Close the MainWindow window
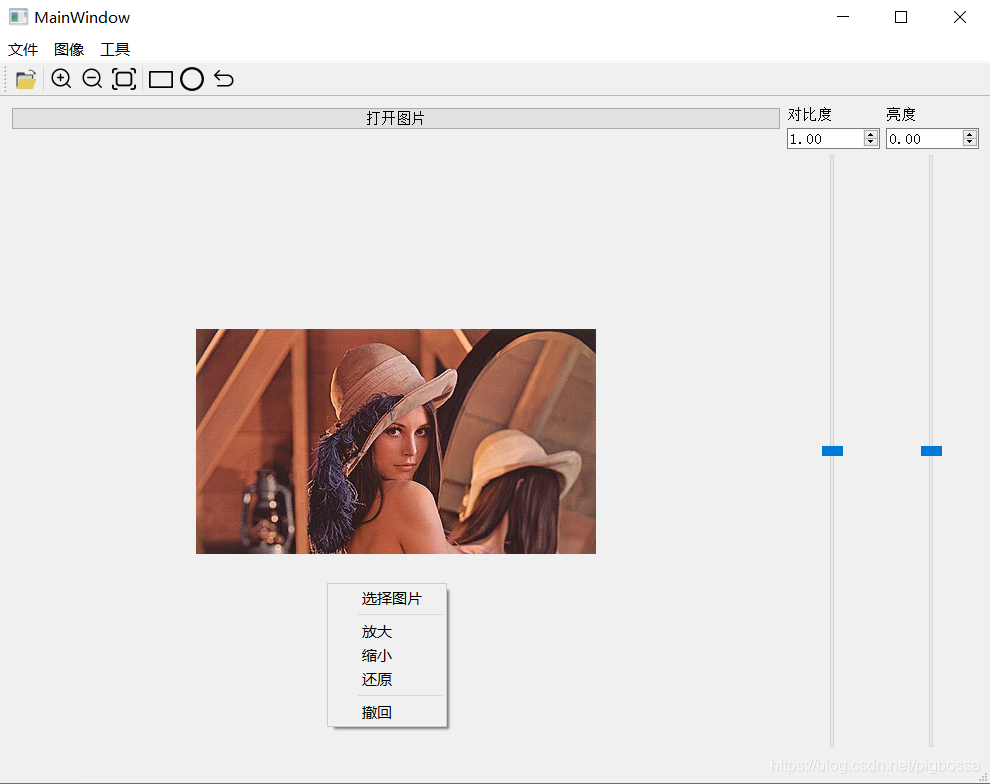The height and width of the screenshot is (784, 990). coord(960,17)
